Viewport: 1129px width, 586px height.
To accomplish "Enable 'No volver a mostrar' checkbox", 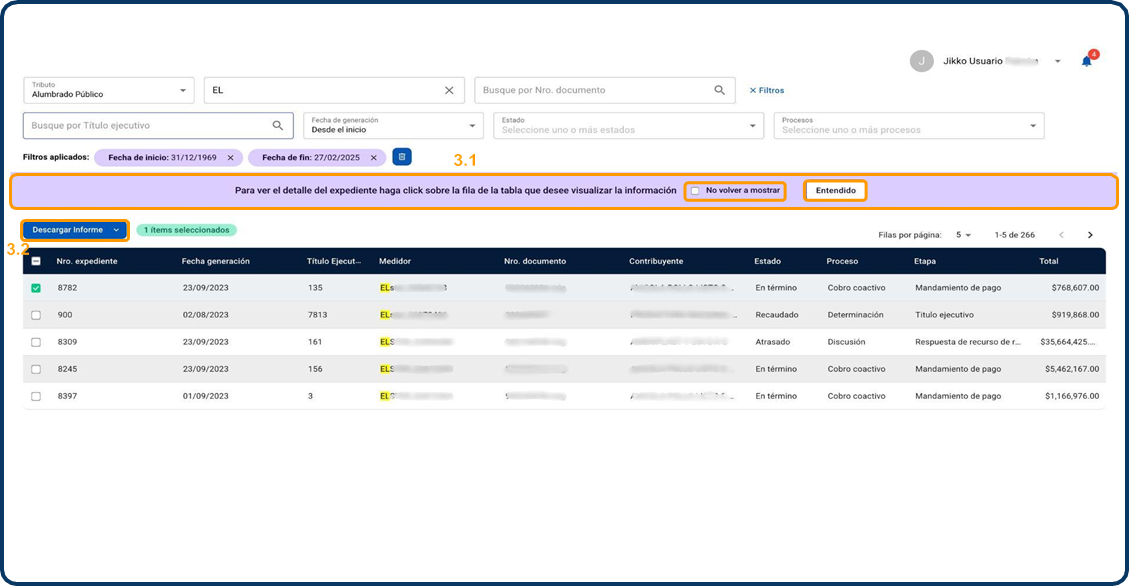I will (x=695, y=190).
